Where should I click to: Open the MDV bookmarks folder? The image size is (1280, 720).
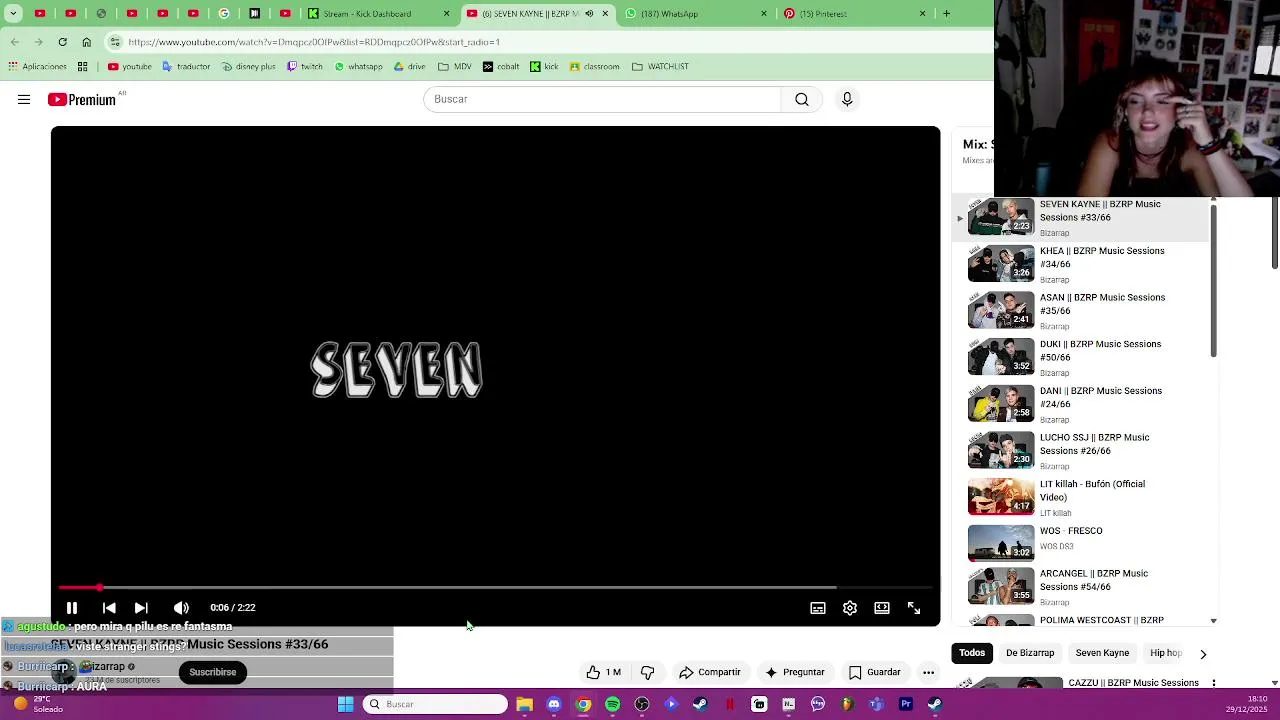tap(454, 67)
